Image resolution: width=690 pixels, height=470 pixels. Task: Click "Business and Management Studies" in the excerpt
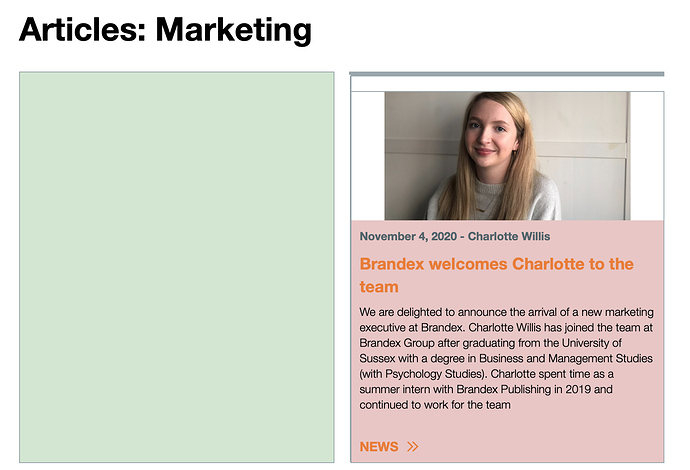pos(565,358)
